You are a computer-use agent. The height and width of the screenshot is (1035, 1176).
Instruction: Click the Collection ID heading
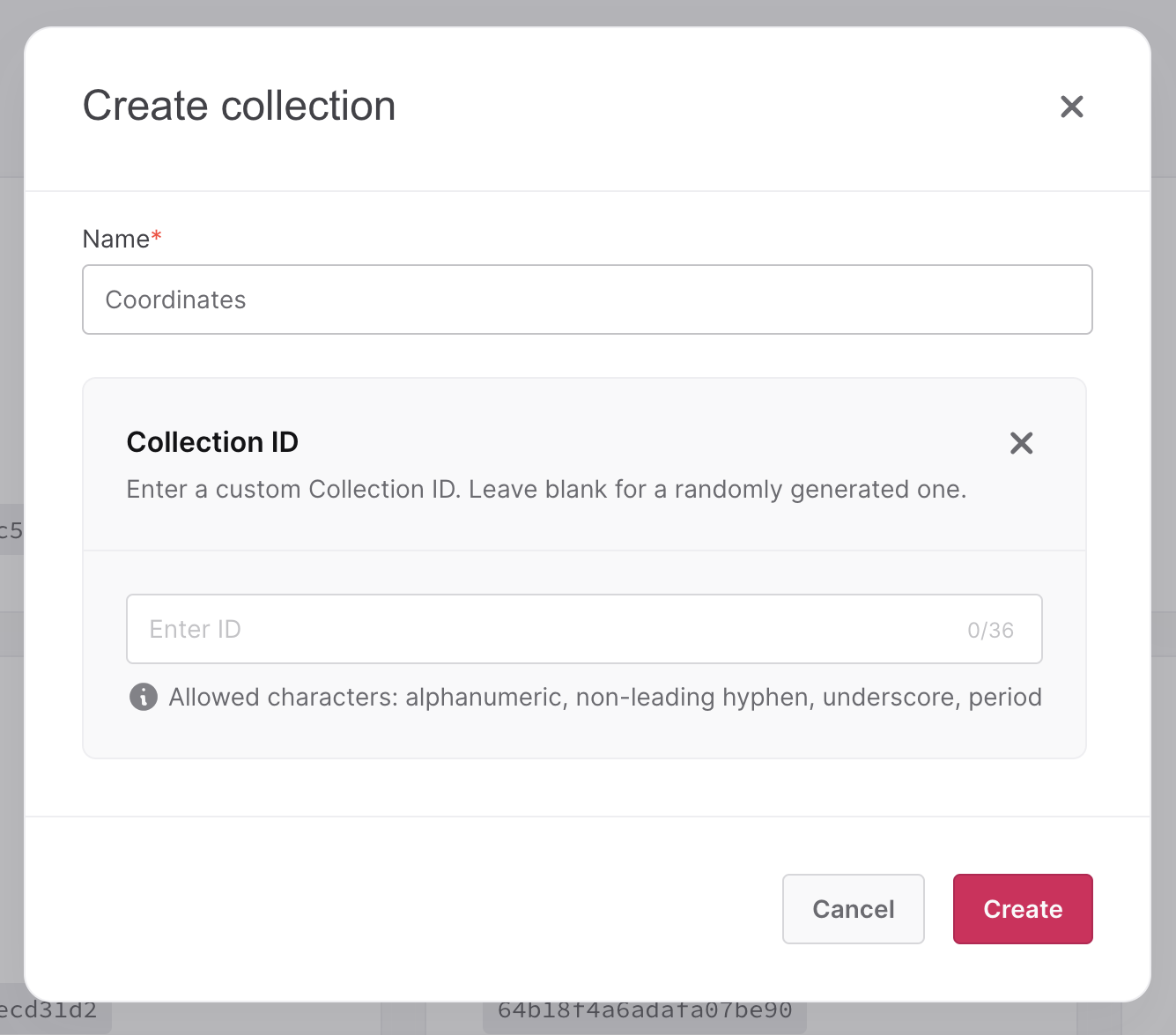pyautogui.click(x=212, y=441)
